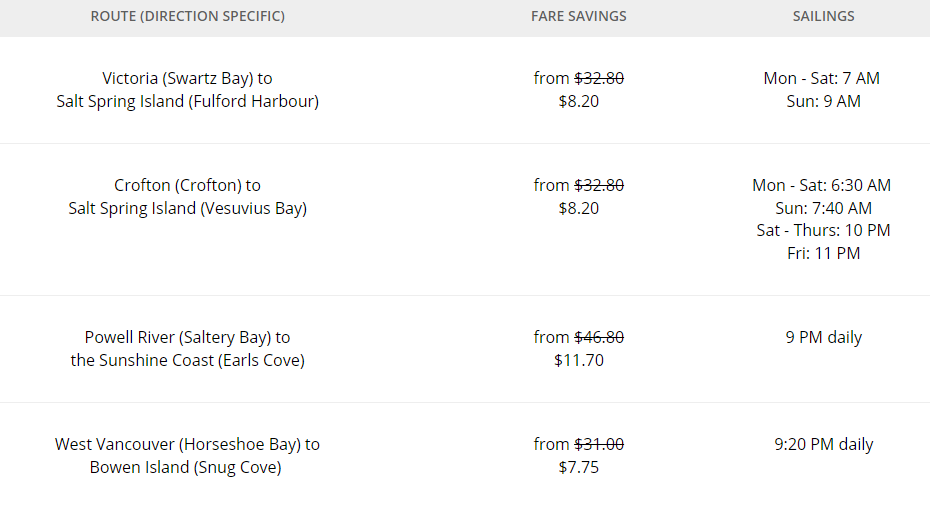Click Mon - Sat: 6:30 AM sailing
Viewport: 930px width, 508px height.
coord(821,185)
